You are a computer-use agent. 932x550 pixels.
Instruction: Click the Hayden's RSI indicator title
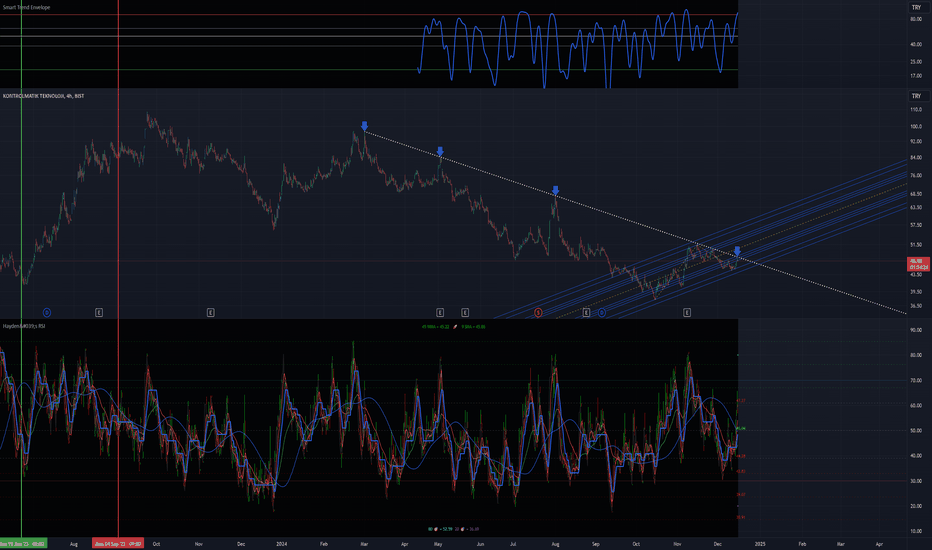(x=24, y=326)
